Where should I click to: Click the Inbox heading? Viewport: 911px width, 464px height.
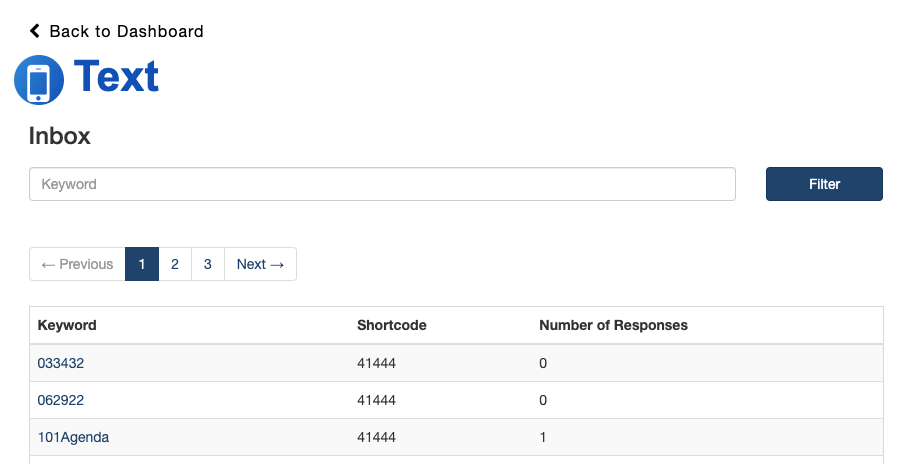(x=60, y=136)
